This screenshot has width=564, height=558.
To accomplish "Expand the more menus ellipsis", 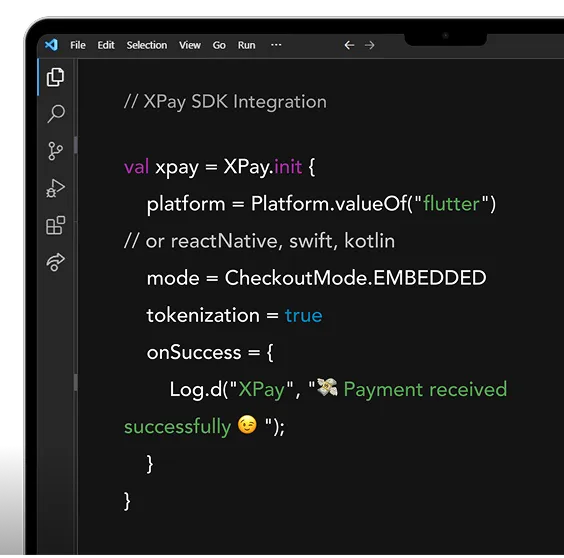I will pyautogui.click(x=276, y=45).
